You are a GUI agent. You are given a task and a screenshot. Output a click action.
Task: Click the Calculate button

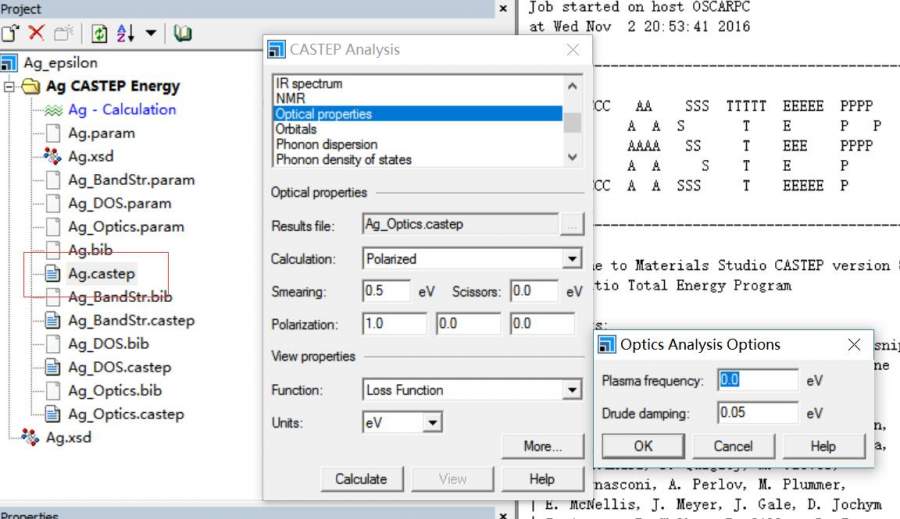(x=361, y=479)
